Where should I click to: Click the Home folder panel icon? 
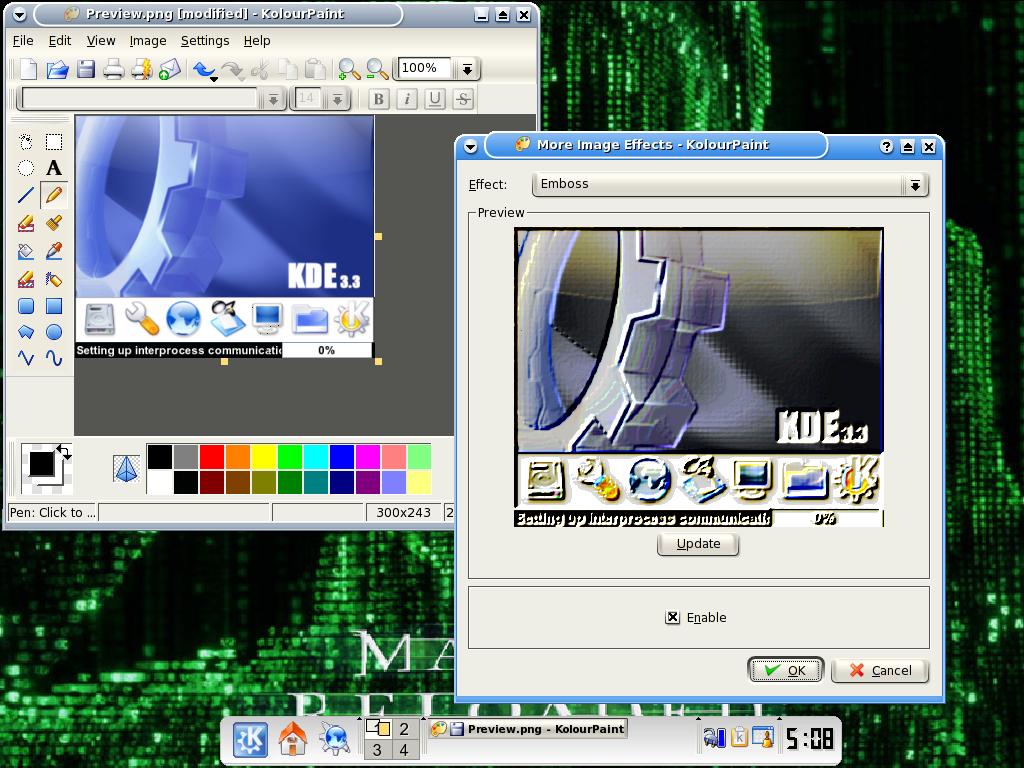point(293,739)
